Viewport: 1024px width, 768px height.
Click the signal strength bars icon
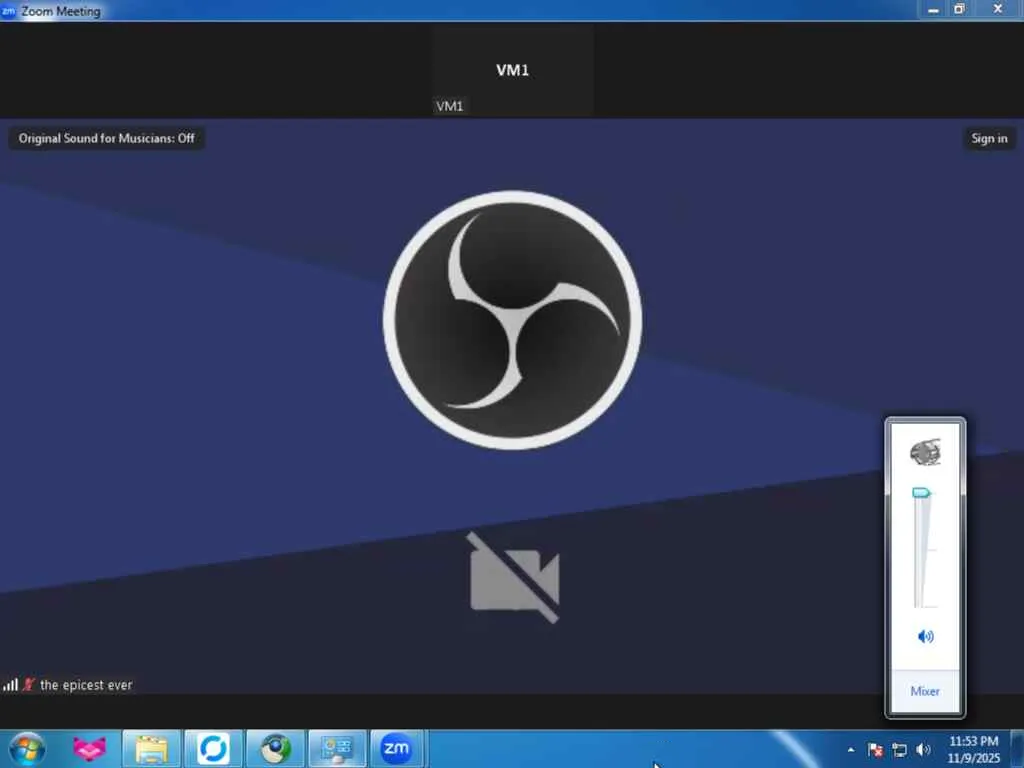point(10,684)
